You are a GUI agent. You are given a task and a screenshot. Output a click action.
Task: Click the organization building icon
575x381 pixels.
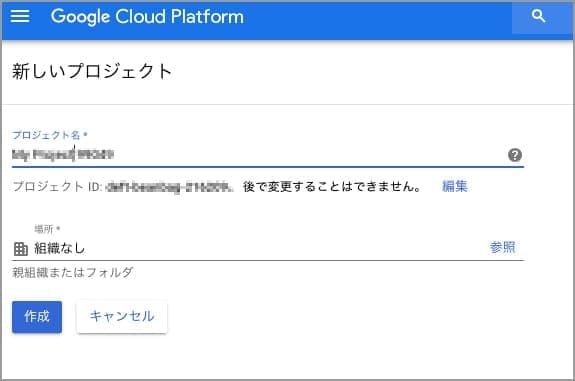(21, 249)
